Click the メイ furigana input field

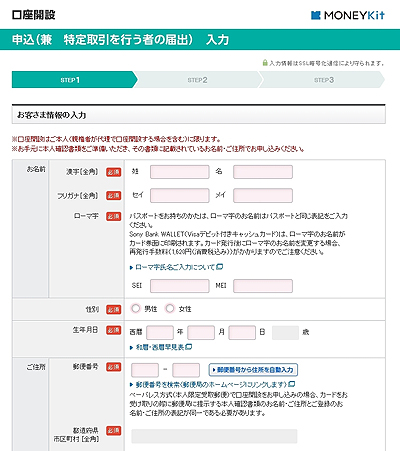coord(263,196)
